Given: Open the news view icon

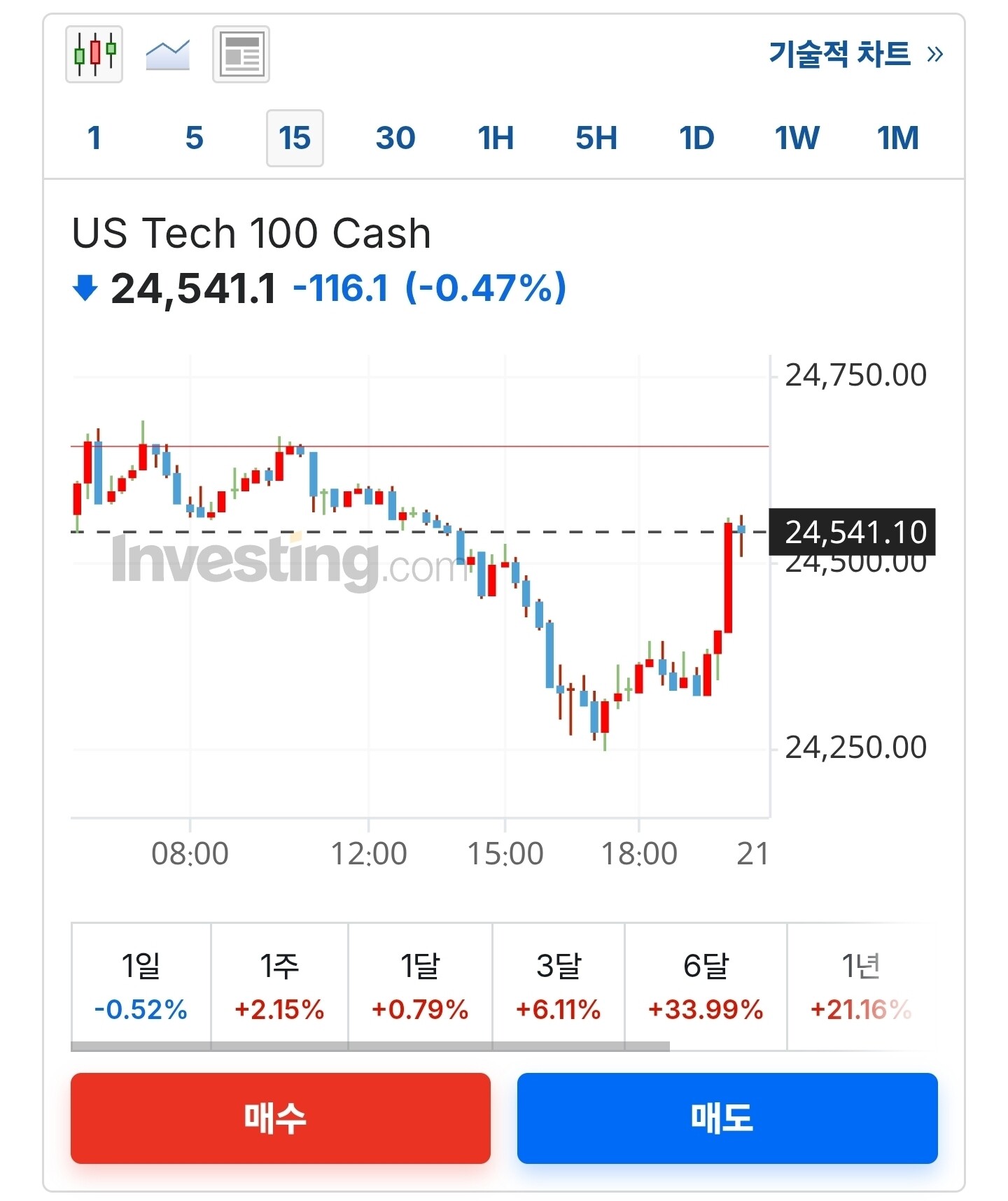Looking at the screenshot, I should coord(241,54).
